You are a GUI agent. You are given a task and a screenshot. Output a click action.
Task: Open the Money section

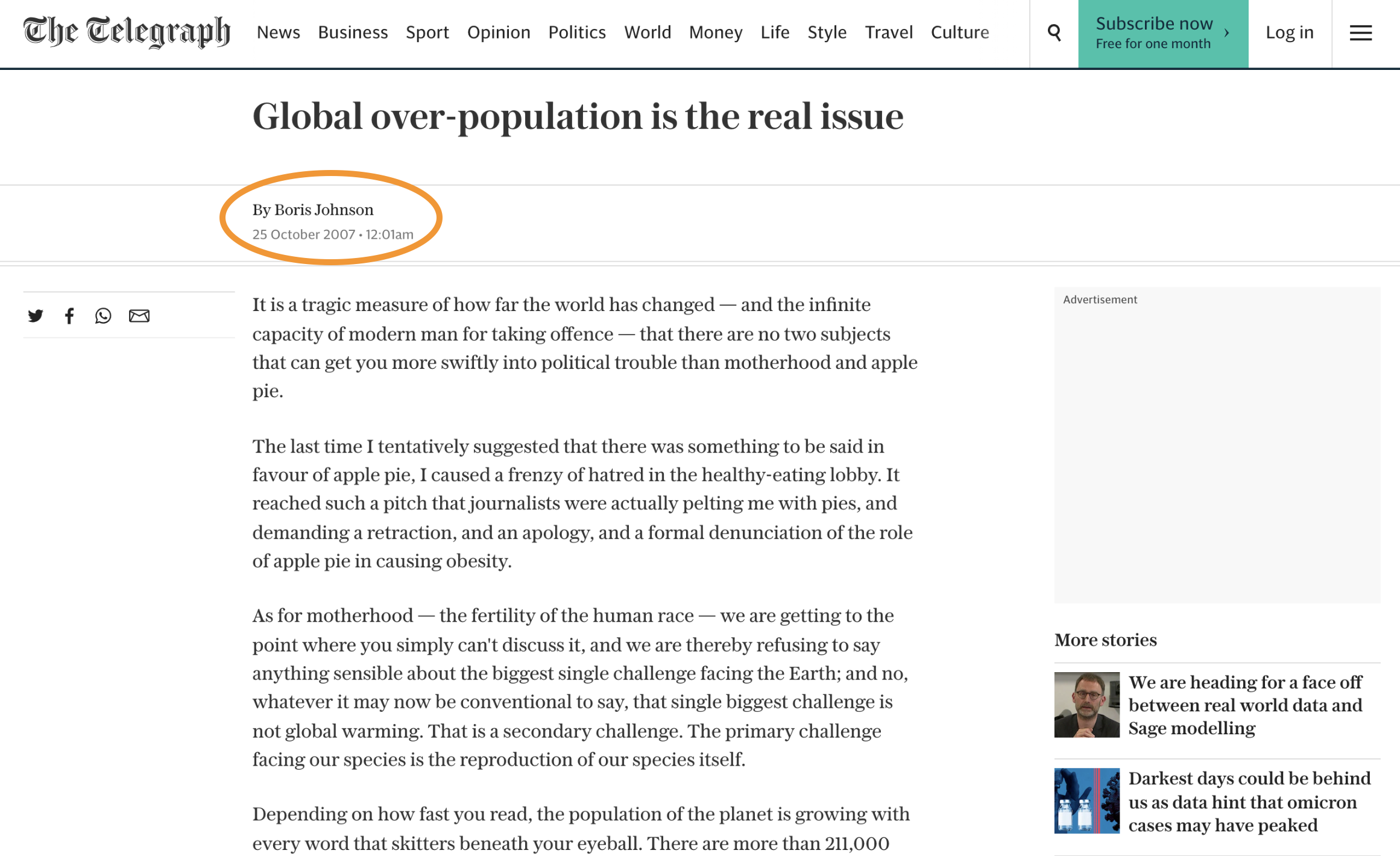tap(715, 33)
